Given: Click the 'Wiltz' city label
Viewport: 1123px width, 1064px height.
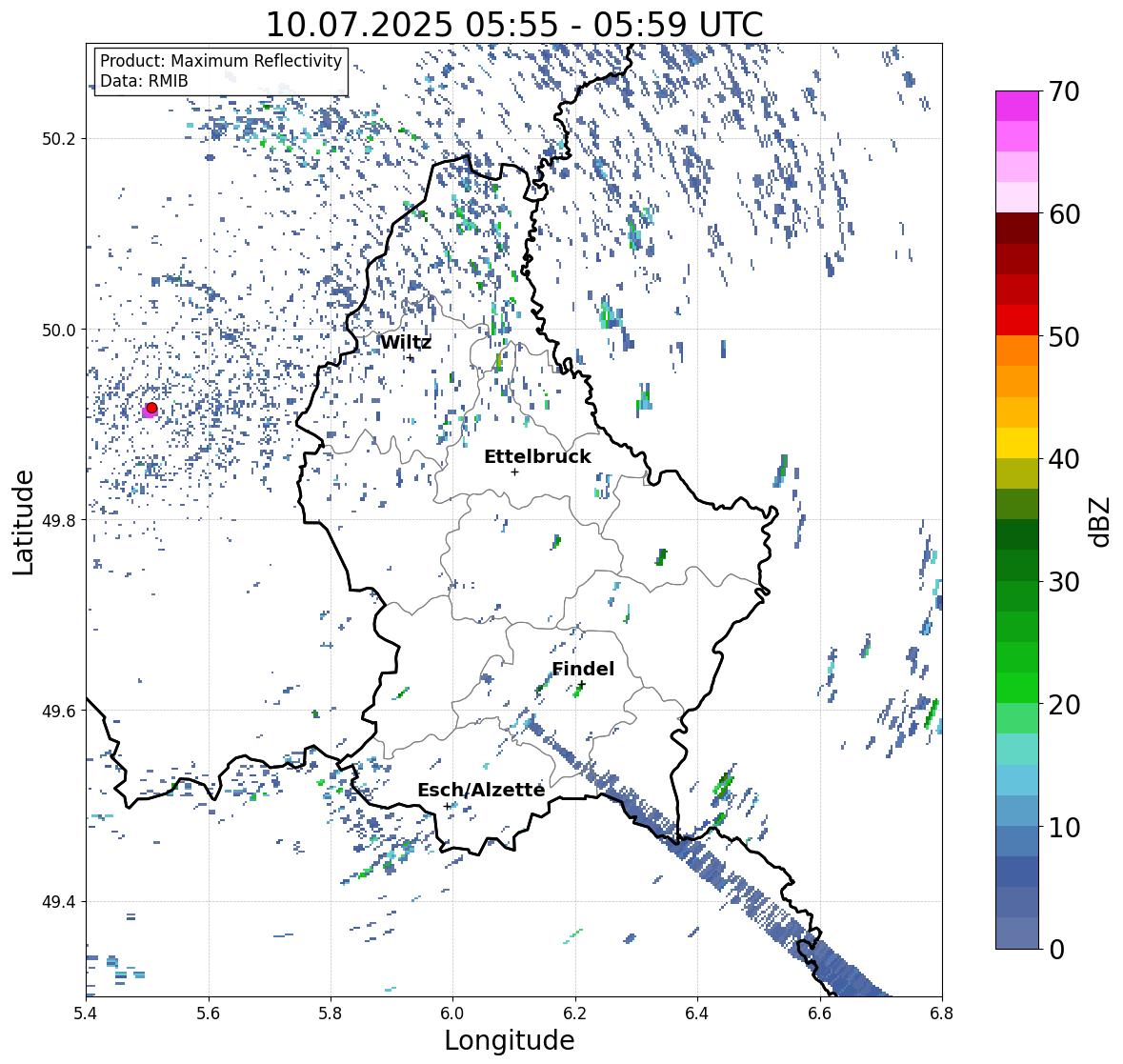Looking at the screenshot, I should (406, 342).
